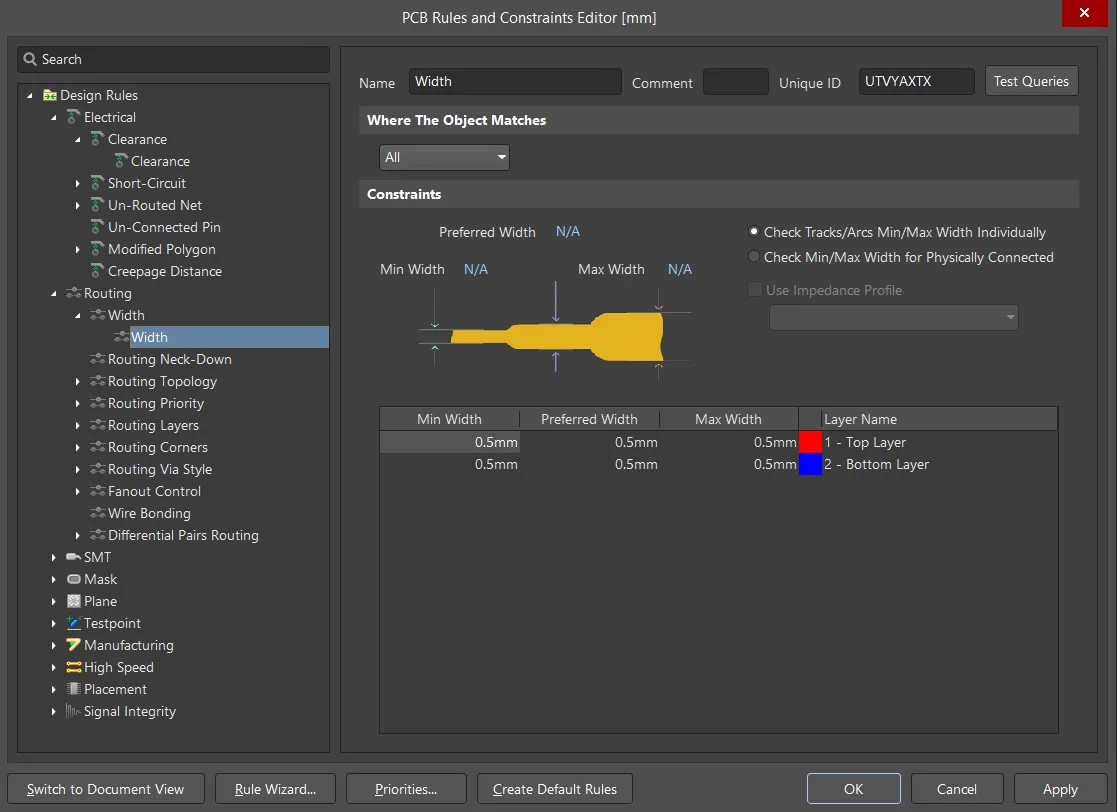Viewport: 1117px width, 812px height.
Task: Collapse the Routing tree node
Action: (53, 293)
